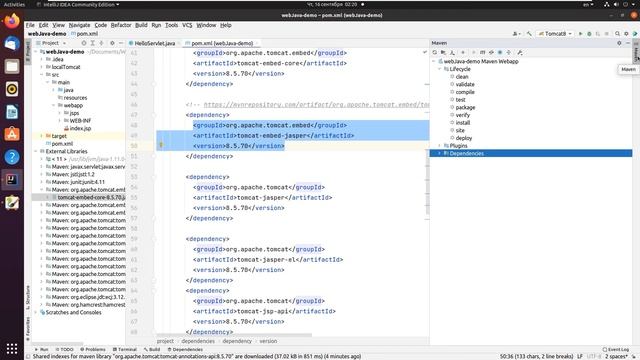Hide the Maven tool window

[x=628, y=43]
